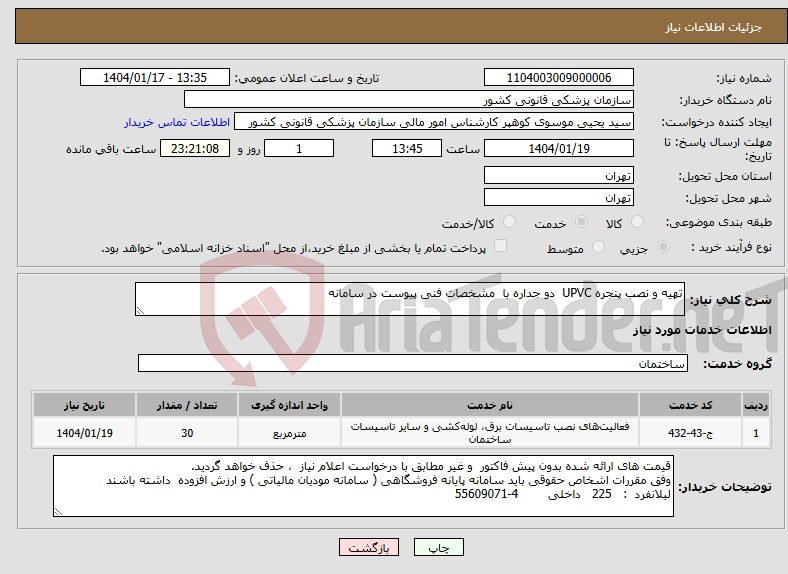Click the deadline date field 1404/01/19
Viewport: 788px width, 574px height.
click(558, 148)
